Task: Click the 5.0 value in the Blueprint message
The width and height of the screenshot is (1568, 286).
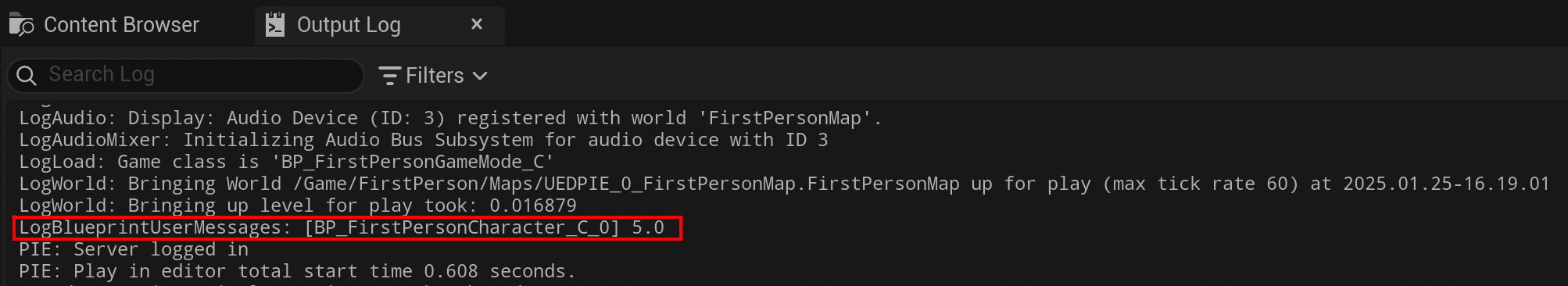Action: click(648, 227)
